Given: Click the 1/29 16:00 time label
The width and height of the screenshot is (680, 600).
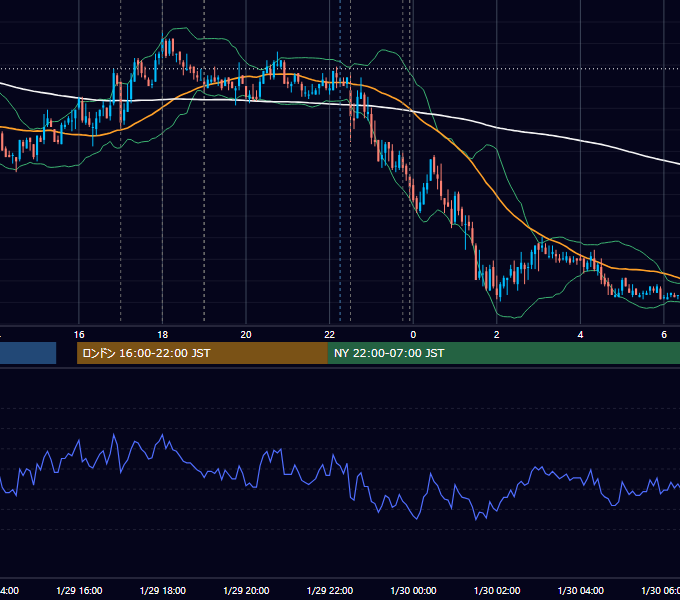Looking at the screenshot, I should [79, 590].
